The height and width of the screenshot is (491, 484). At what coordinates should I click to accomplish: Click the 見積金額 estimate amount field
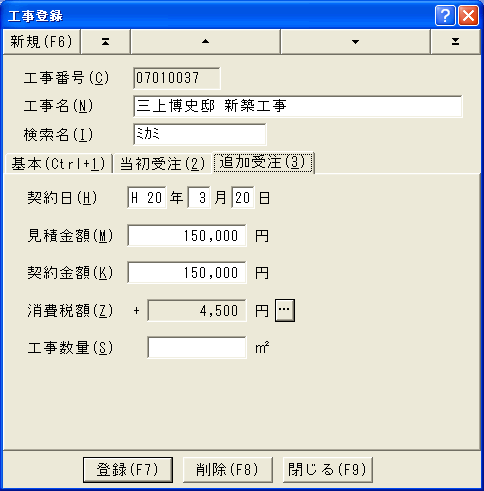click(187, 236)
